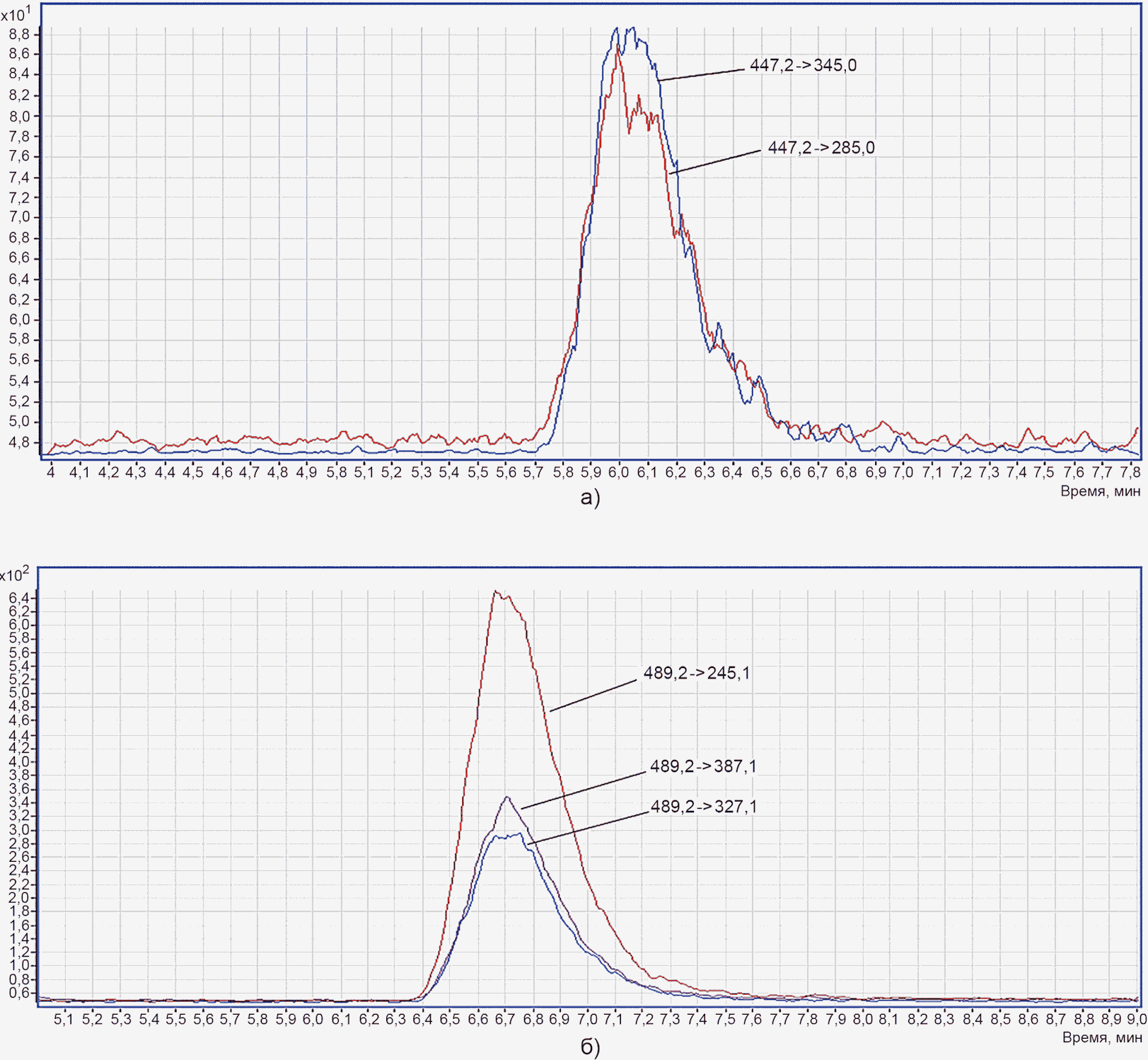Click the 'б)' caption below bottom chart
The image size is (1148, 1060).
[x=590, y=1047]
